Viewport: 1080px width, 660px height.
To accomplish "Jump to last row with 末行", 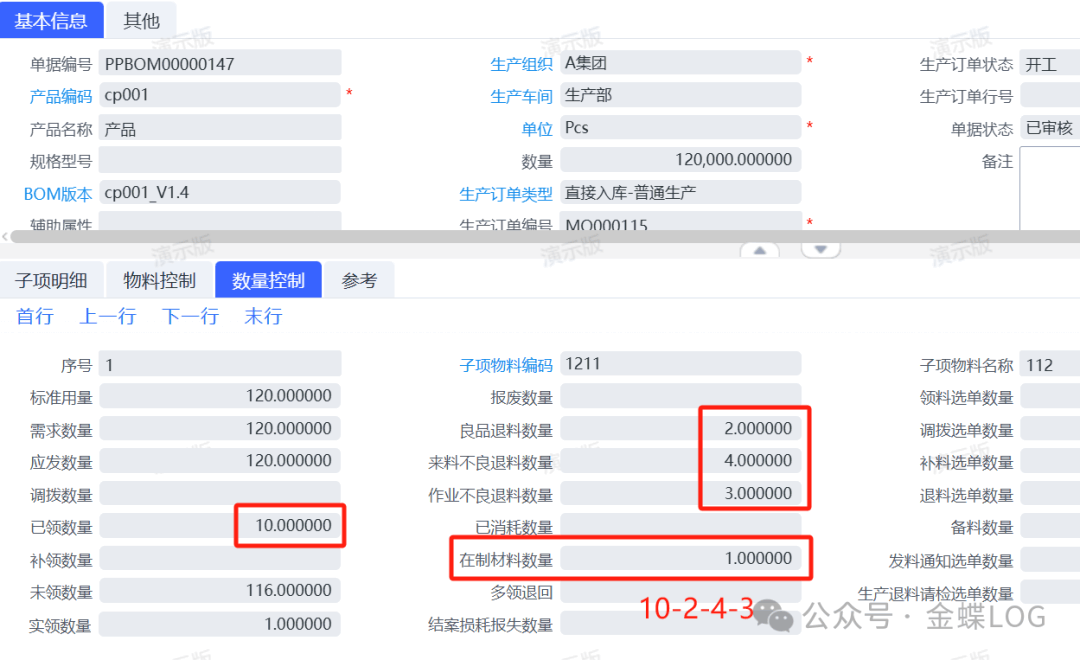I will [263, 317].
